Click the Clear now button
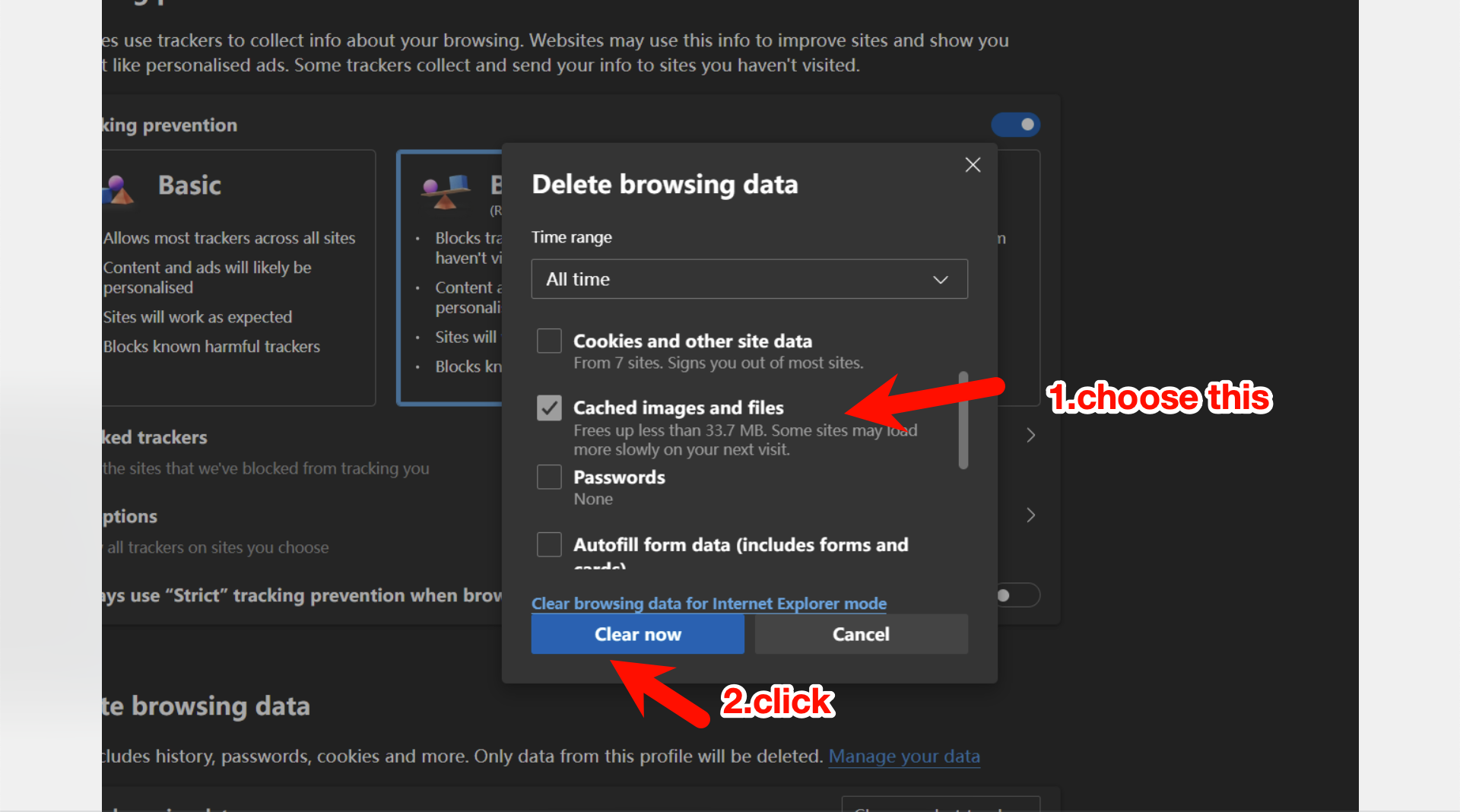Viewport: 1460px width, 812px height. tap(637, 634)
